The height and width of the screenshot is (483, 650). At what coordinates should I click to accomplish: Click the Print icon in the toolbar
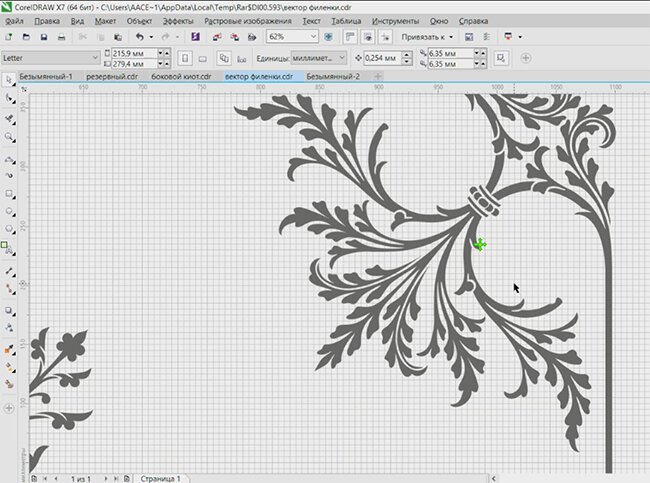61,37
